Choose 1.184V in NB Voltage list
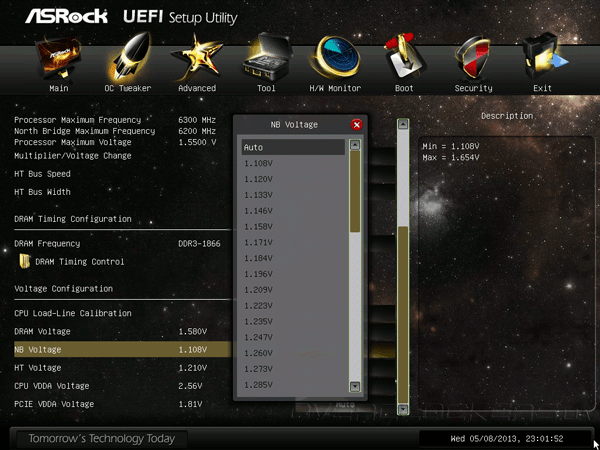Screen dimensions: 600x450 coord(293,258)
